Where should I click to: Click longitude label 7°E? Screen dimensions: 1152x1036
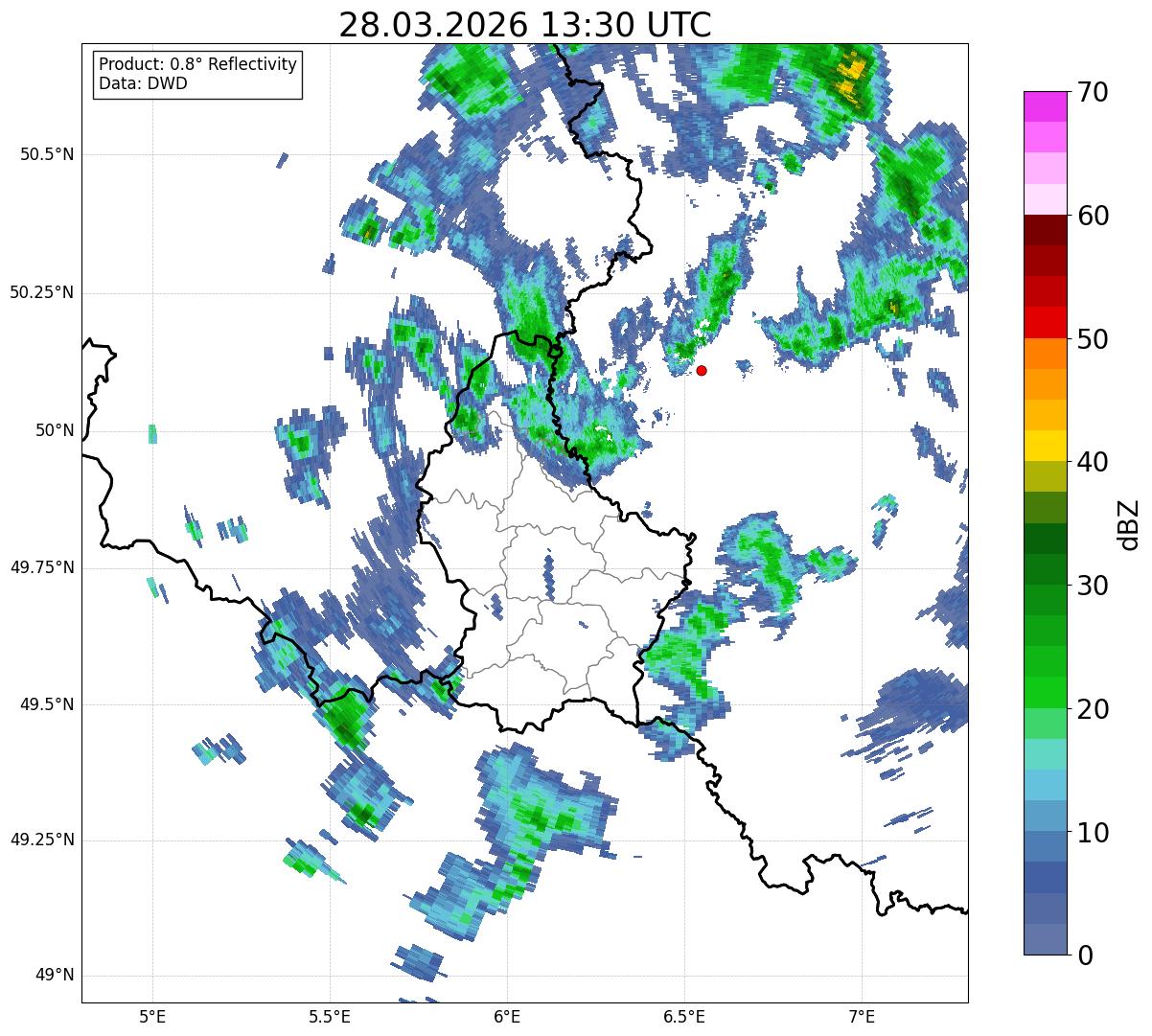pyautogui.click(x=862, y=1016)
